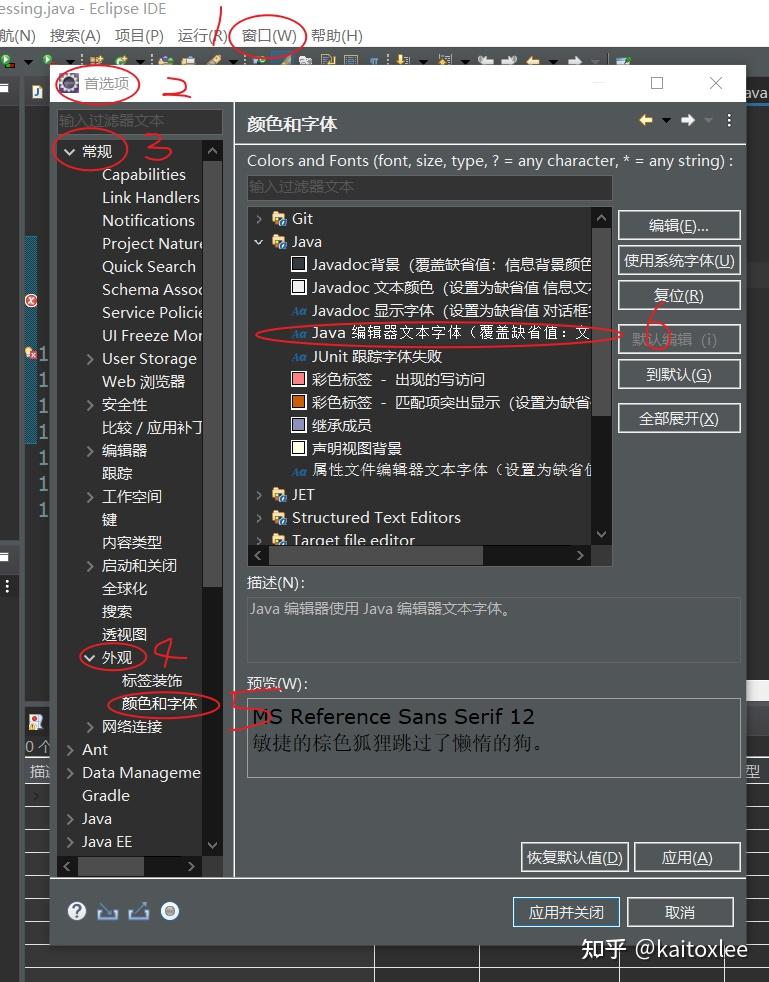Select the Javadoc 文本颜色 white swatch
The width and height of the screenshot is (769, 982).
299,287
